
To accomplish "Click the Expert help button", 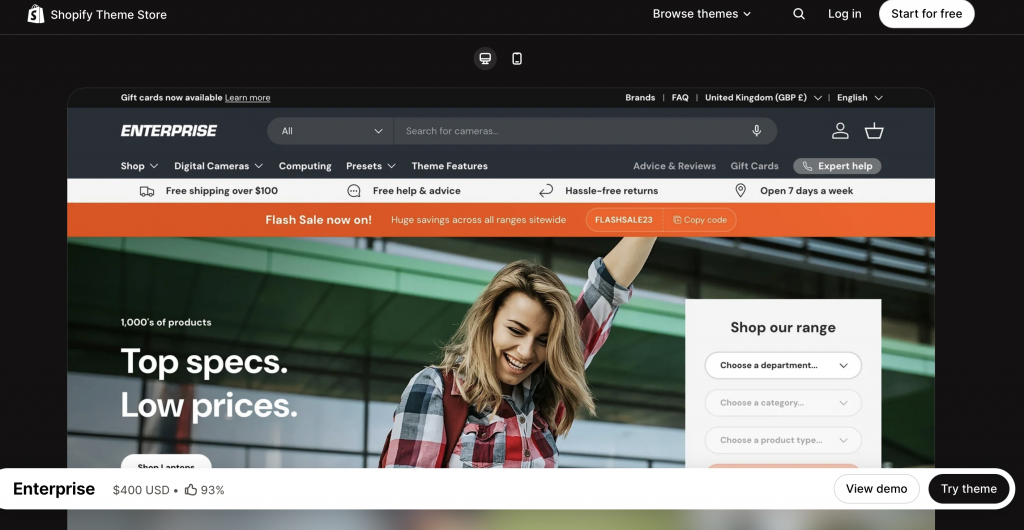I will [837, 166].
